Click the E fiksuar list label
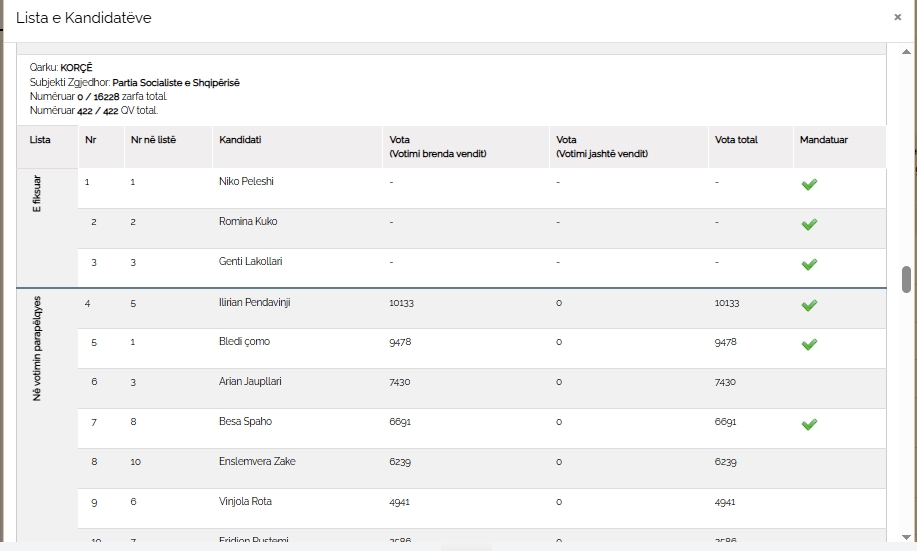The width and height of the screenshot is (917, 551). tap(37, 194)
